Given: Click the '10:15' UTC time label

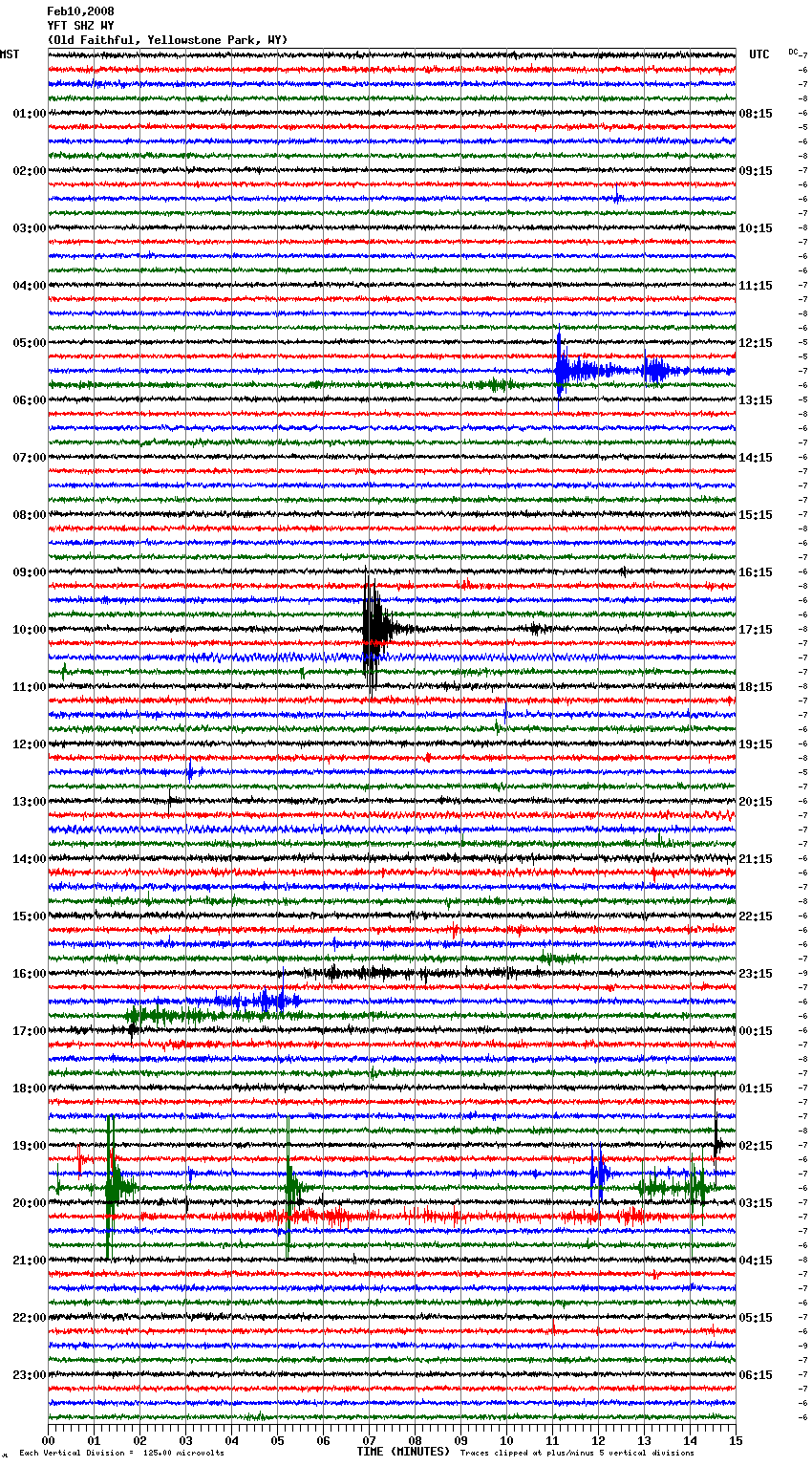Looking at the screenshot, I should click(756, 228).
